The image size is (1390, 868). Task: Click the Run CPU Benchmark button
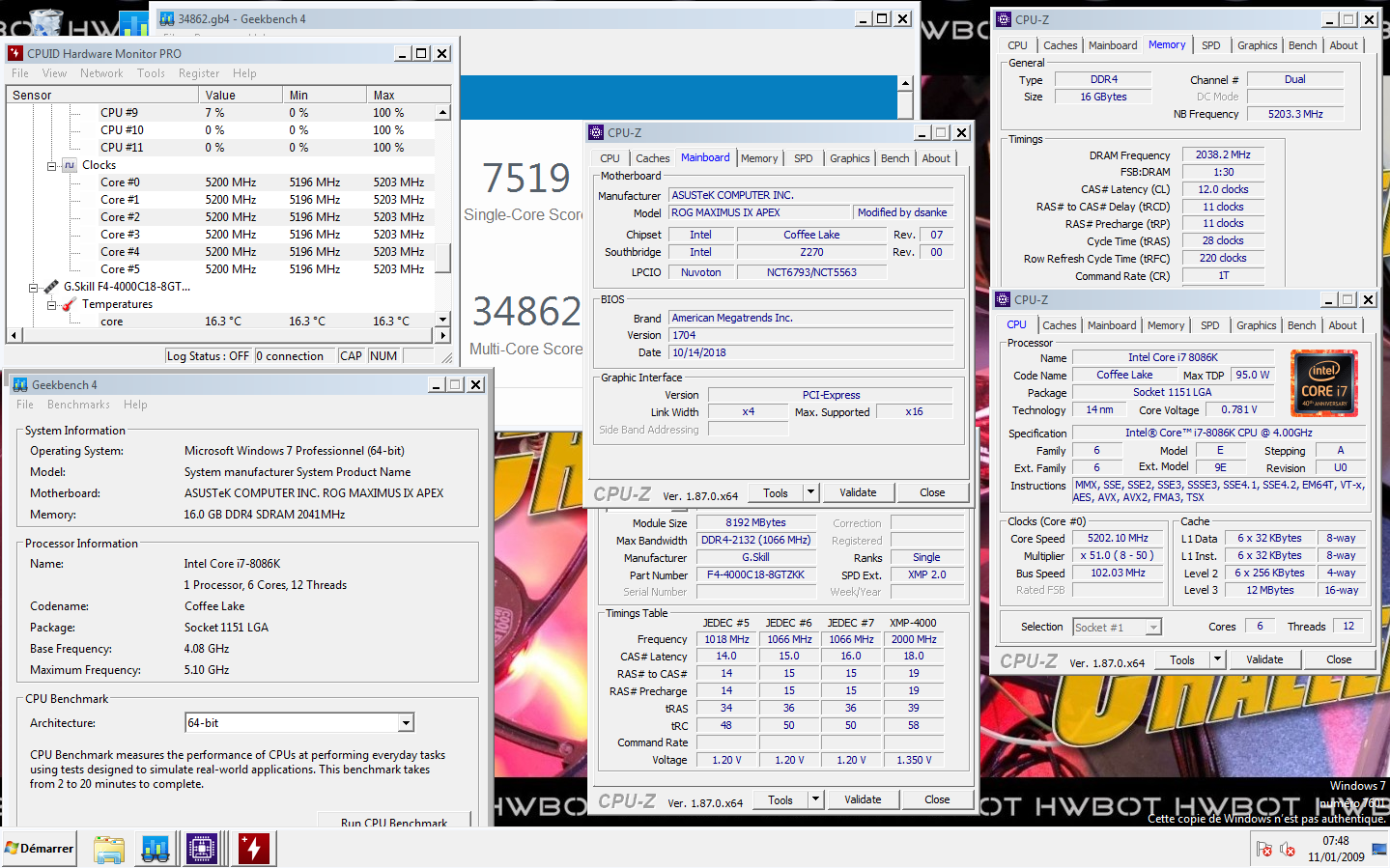point(394,821)
